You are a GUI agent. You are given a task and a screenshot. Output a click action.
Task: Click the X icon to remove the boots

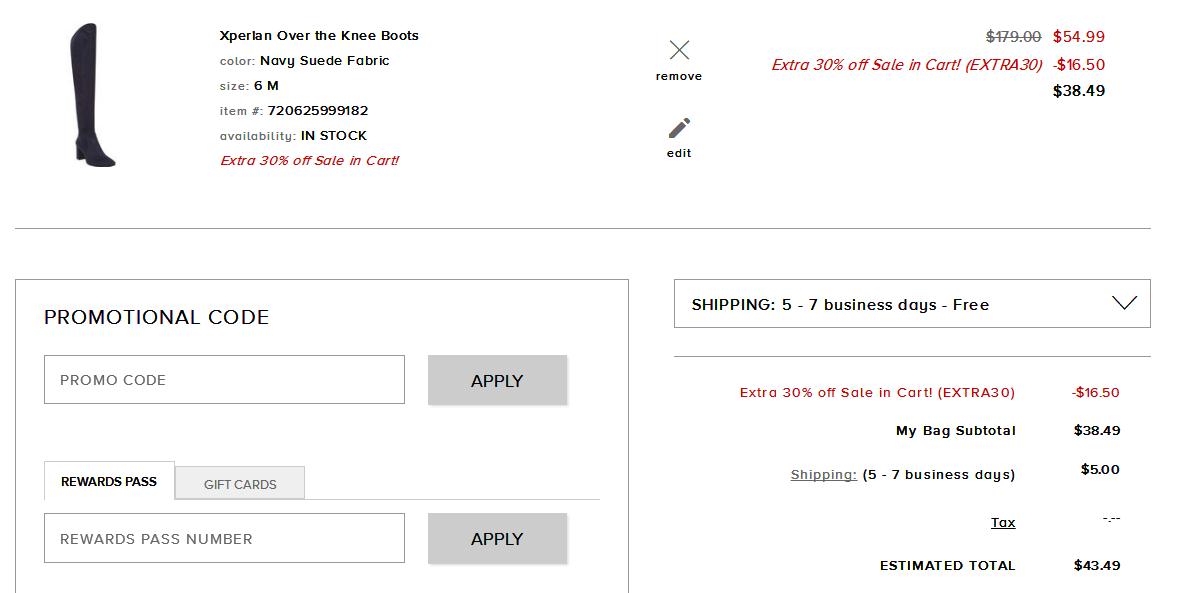point(679,50)
